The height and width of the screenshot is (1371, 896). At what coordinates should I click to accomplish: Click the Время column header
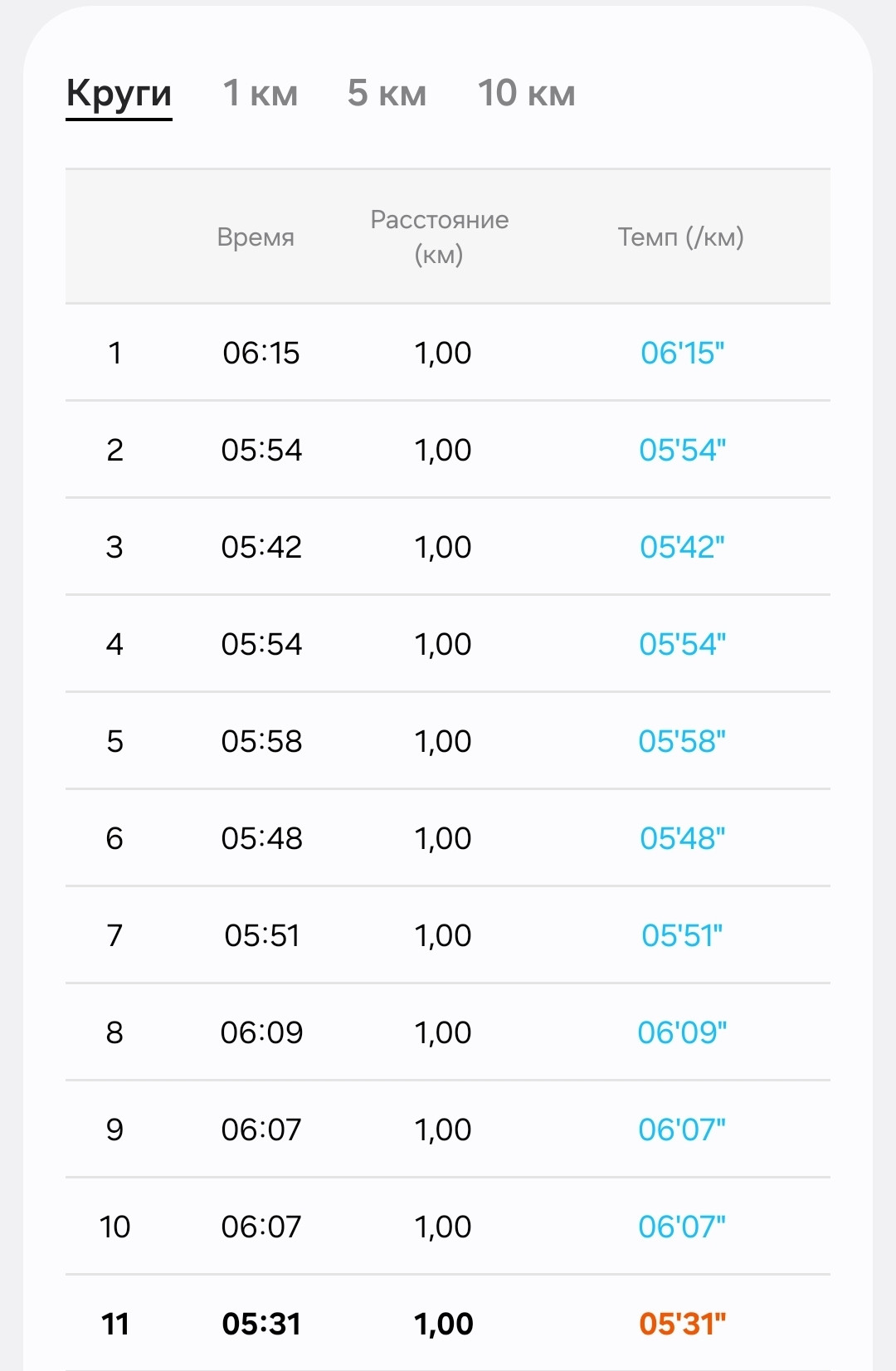pyautogui.click(x=256, y=237)
